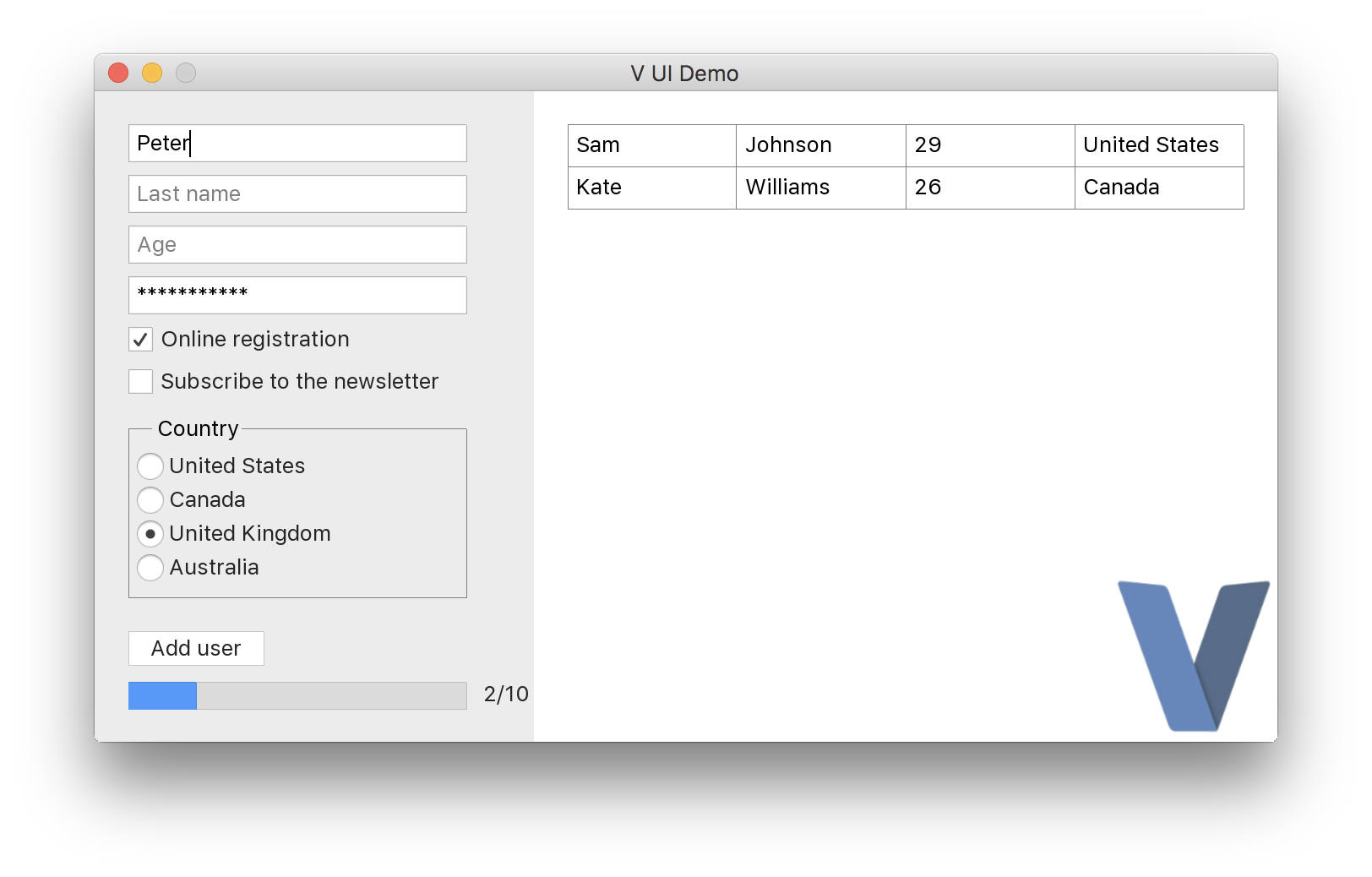Enable Subscribe to the newsletter checkbox
The width and height of the screenshot is (1372, 877).
pos(141,382)
